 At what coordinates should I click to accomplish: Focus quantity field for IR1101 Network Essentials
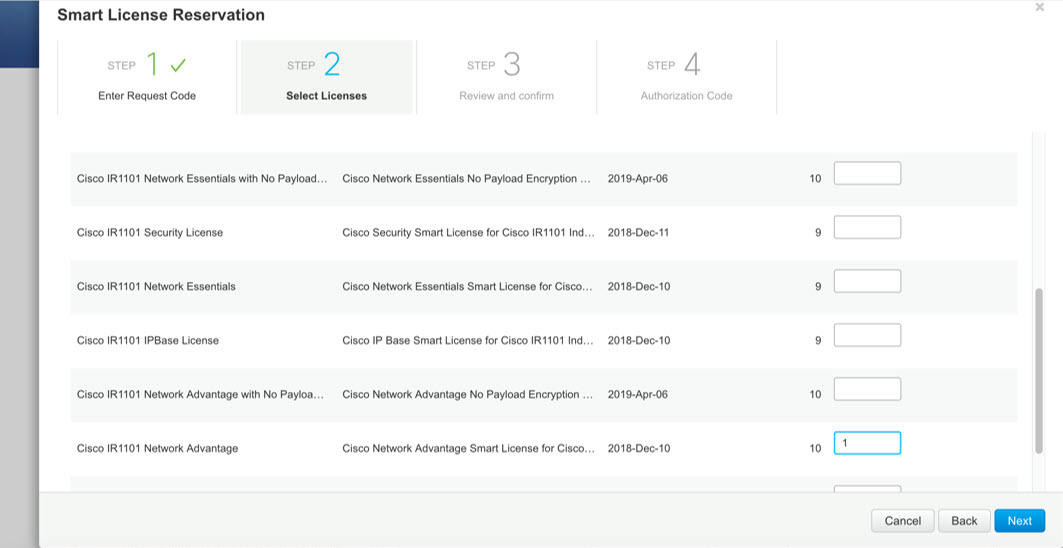point(867,281)
